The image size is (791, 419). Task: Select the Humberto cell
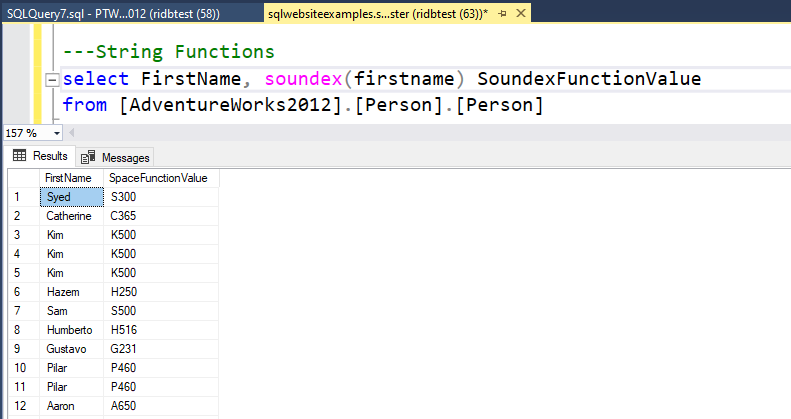[72, 330]
